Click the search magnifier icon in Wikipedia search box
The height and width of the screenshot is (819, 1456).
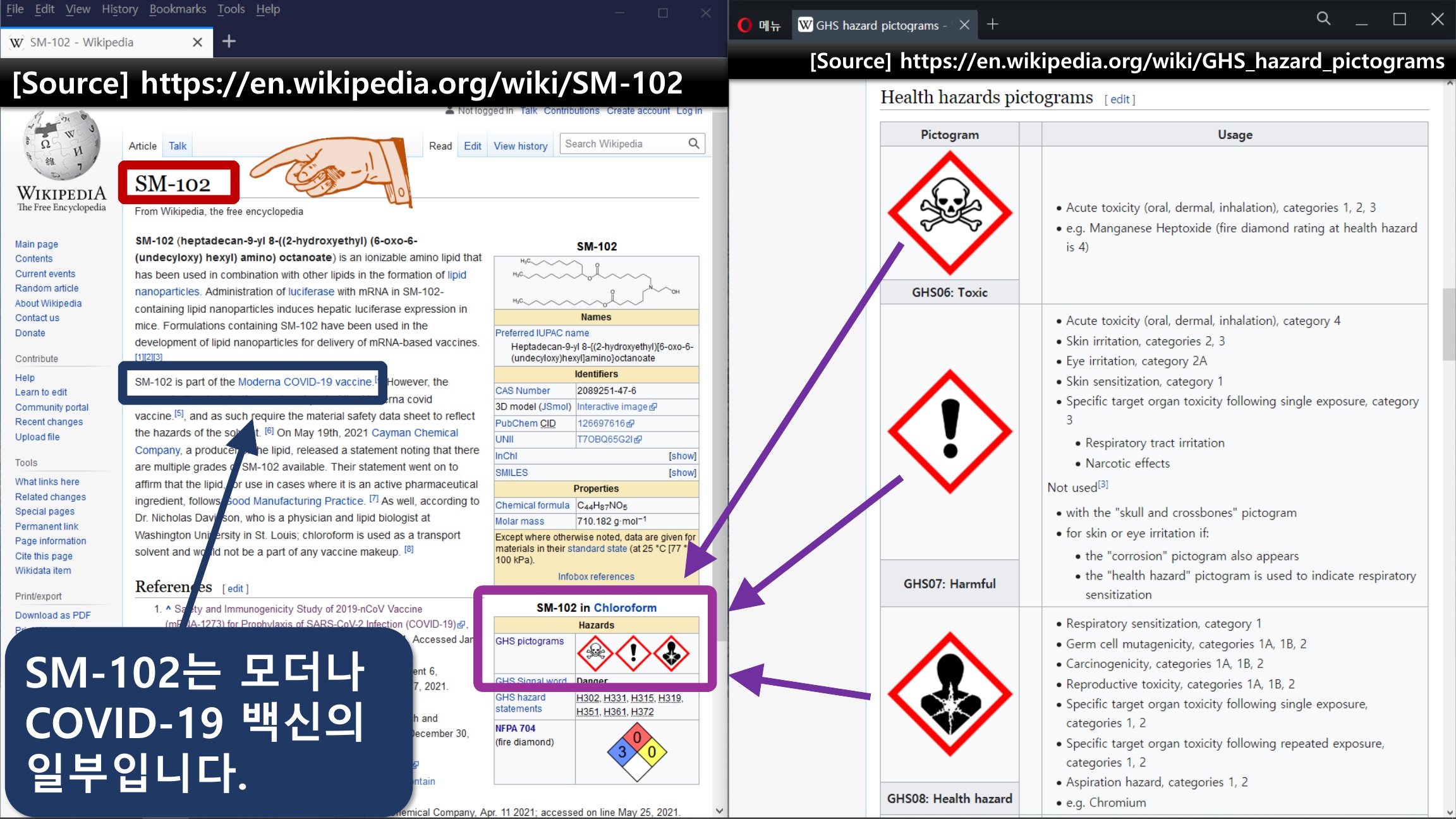coord(693,144)
